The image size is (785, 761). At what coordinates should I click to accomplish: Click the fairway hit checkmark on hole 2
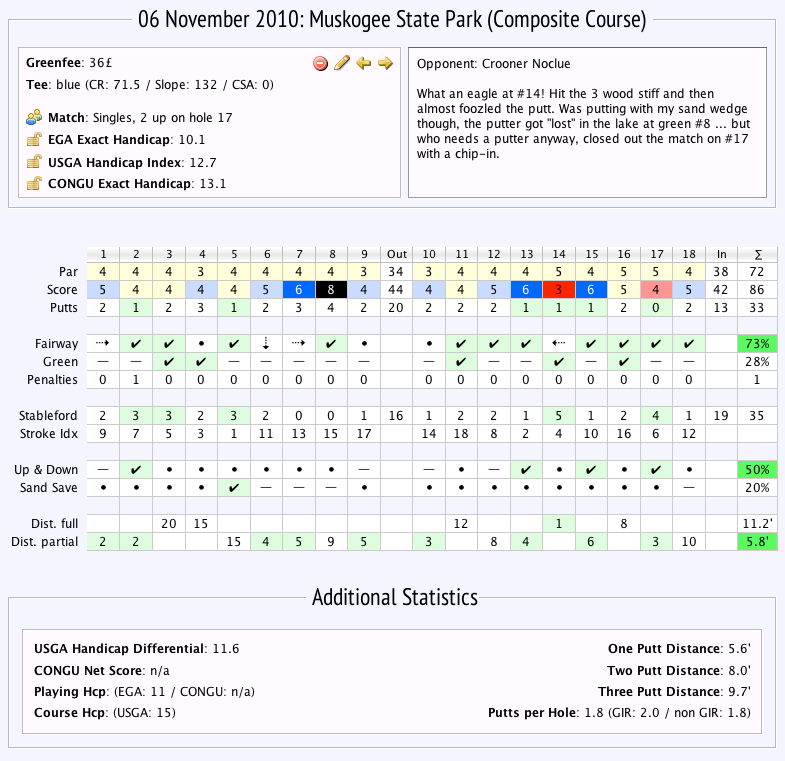pos(136,343)
